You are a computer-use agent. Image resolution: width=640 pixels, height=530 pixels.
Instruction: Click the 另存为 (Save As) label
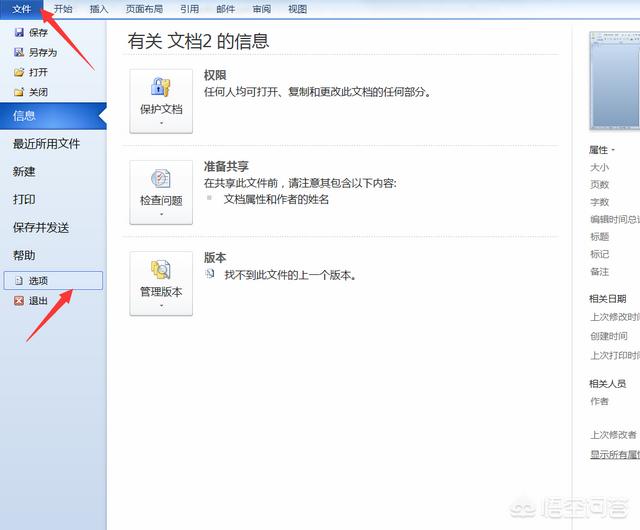pos(43,52)
